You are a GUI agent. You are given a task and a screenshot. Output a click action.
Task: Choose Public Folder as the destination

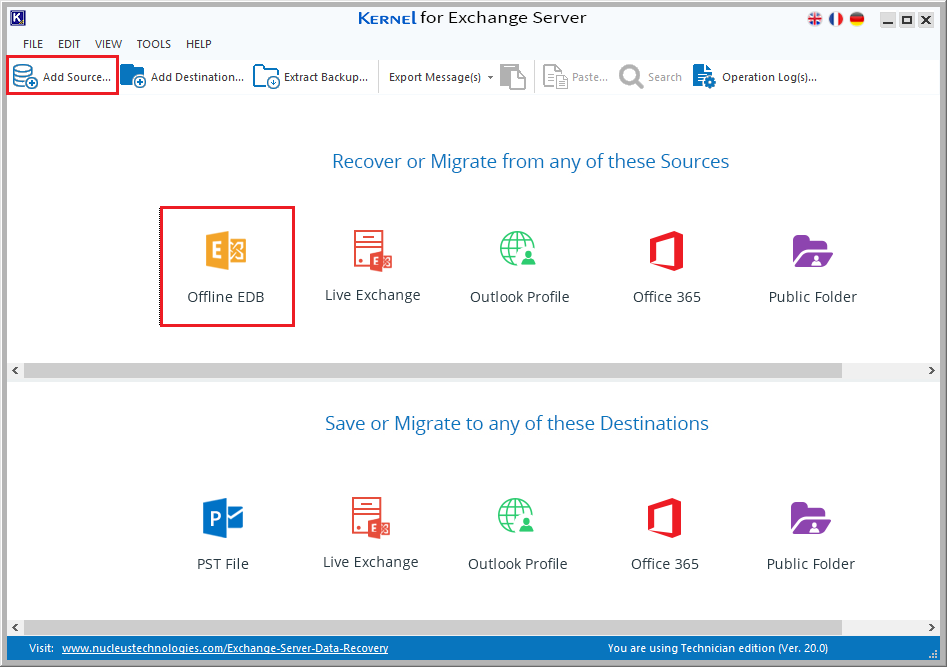tap(811, 534)
